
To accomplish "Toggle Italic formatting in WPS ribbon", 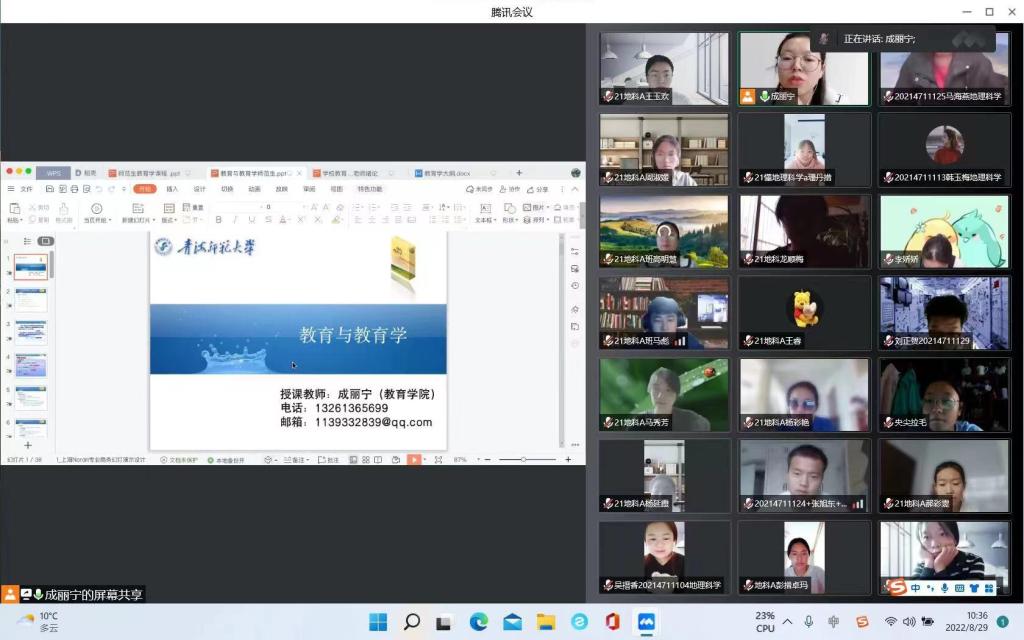I will [235, 220].
